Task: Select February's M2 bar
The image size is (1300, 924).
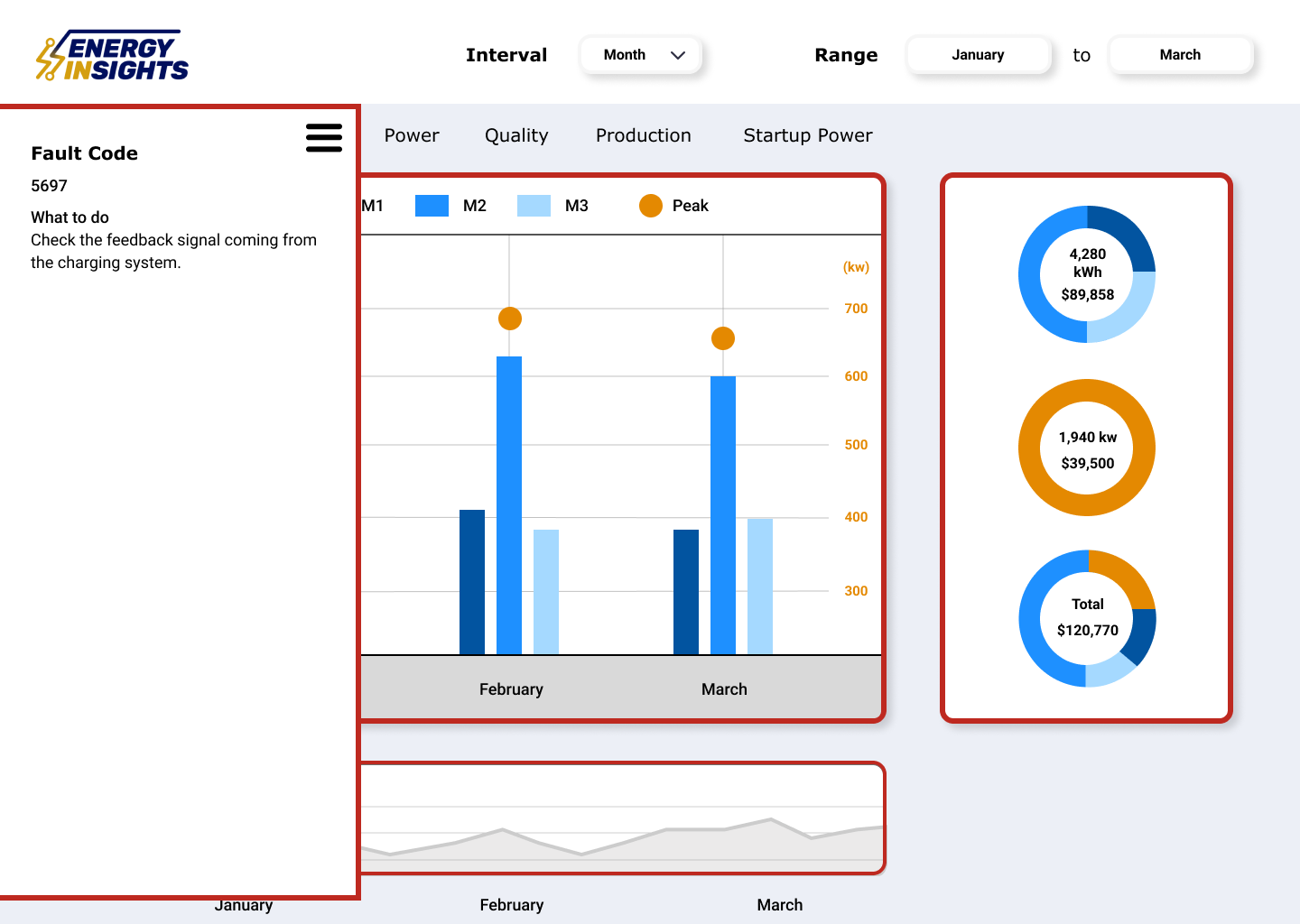Action: pos(509,505)
